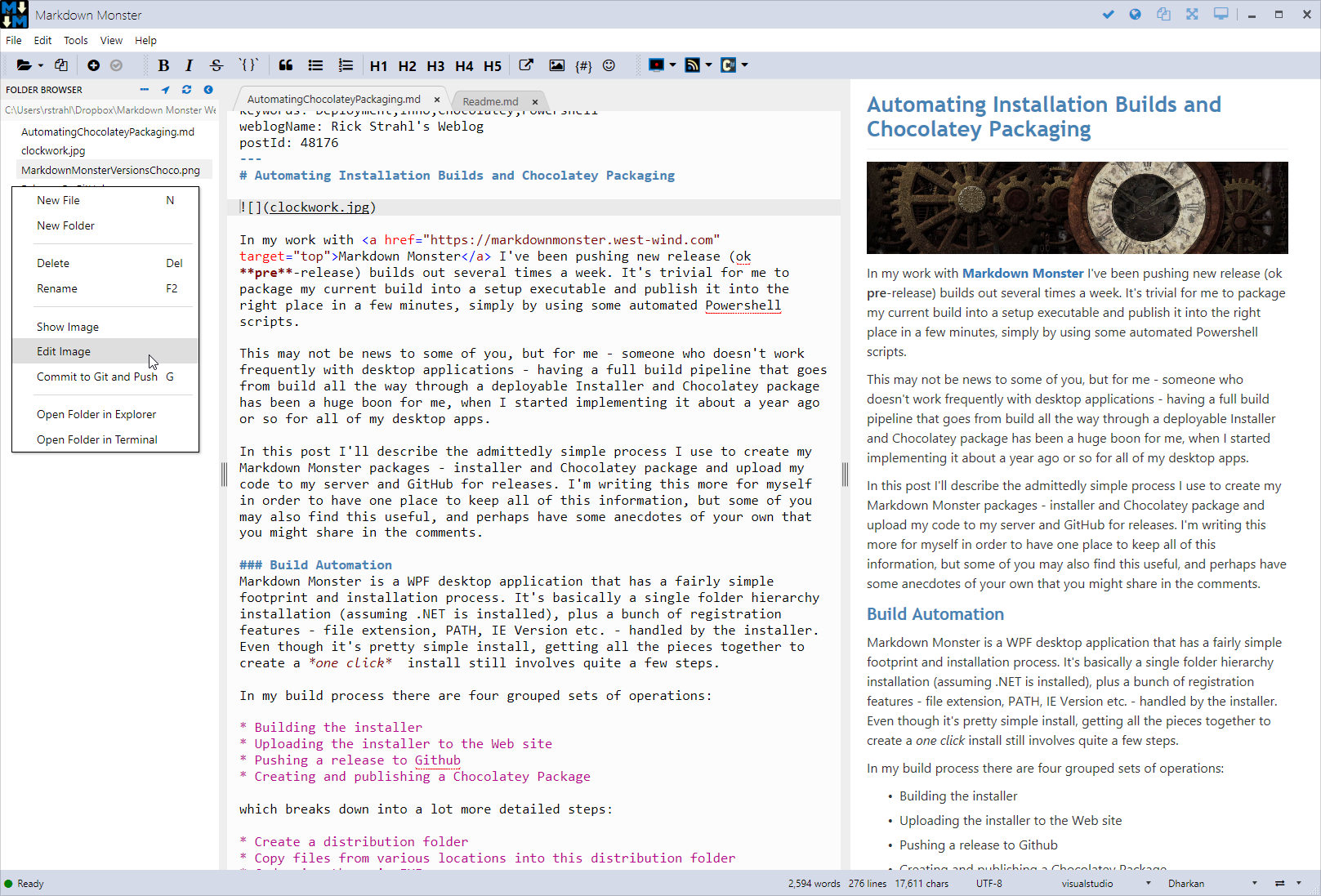
Task: Select Rename in context menu
Action: tap(105, 288)
